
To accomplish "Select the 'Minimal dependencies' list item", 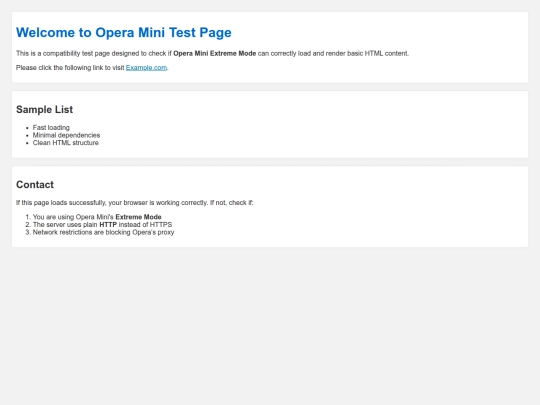I will coord(66,135).
